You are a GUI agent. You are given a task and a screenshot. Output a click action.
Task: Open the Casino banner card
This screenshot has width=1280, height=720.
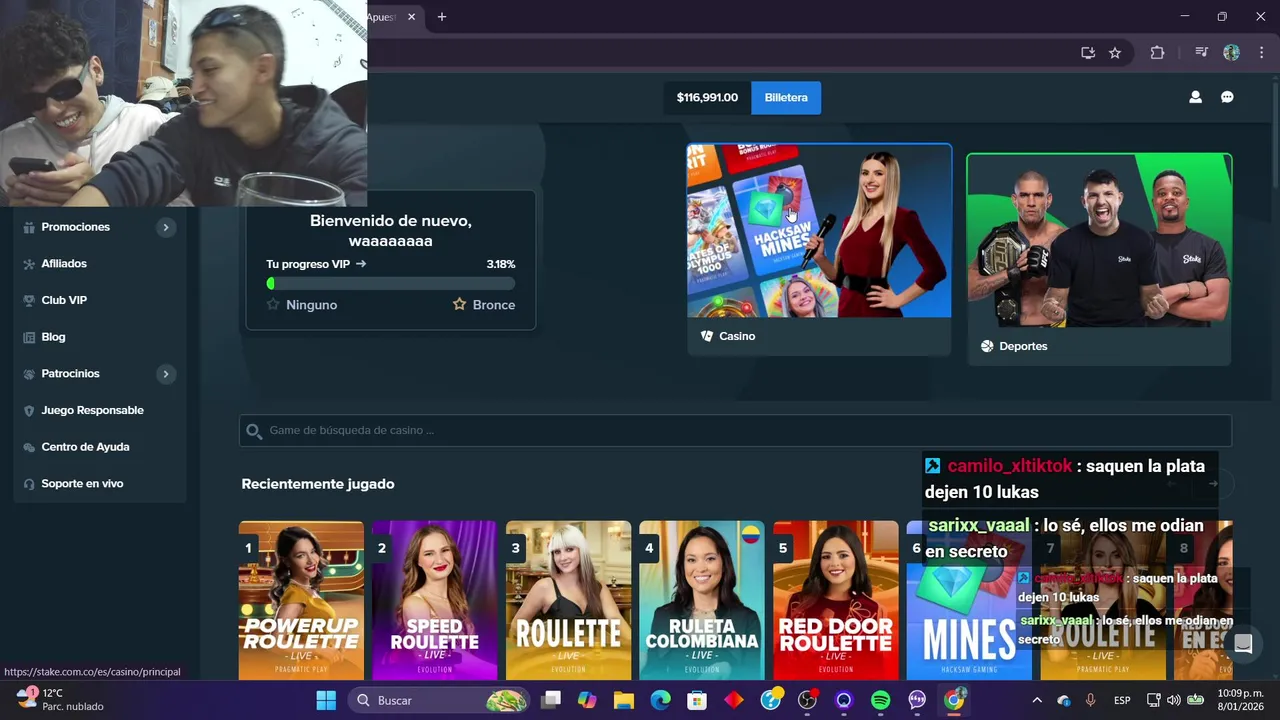point(819,249)
